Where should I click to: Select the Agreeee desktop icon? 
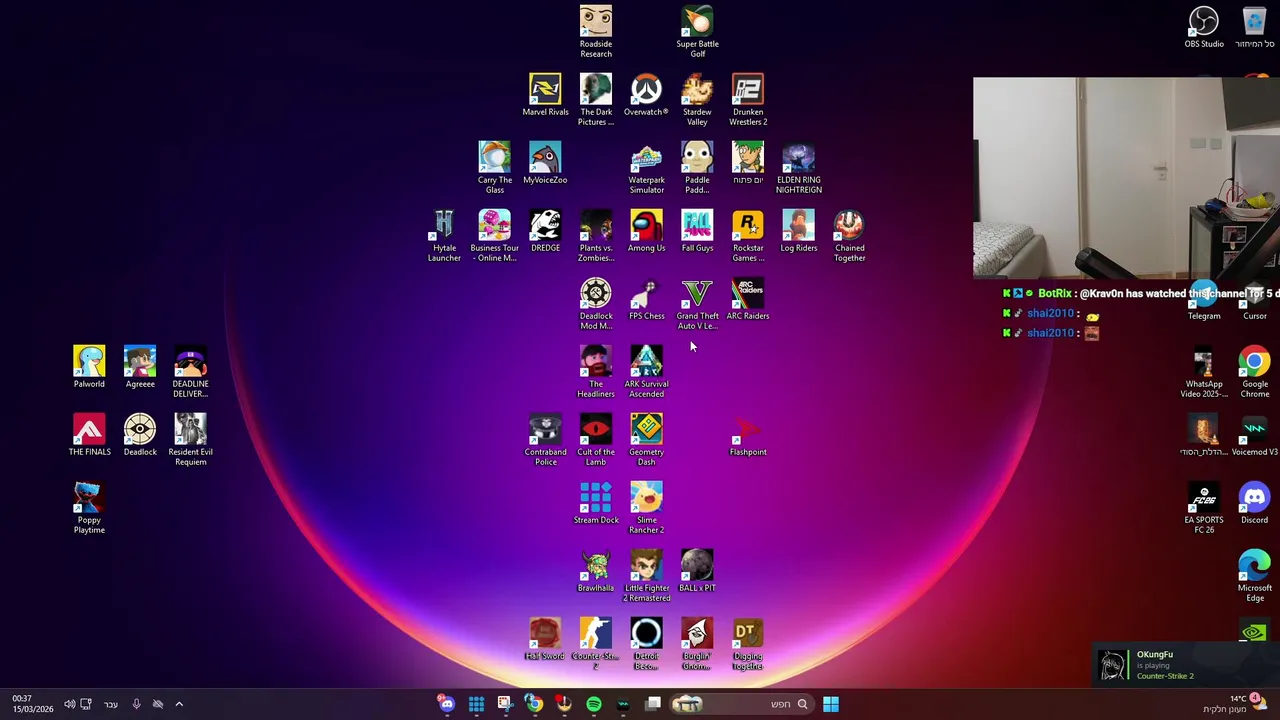[140, 367]
